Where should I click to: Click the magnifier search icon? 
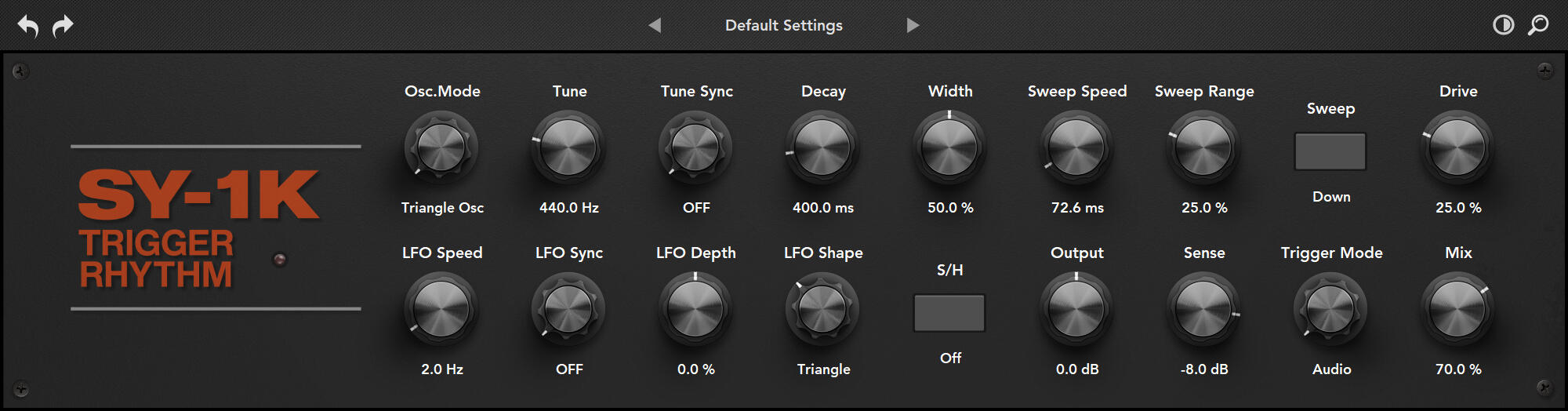point(1538,25)
